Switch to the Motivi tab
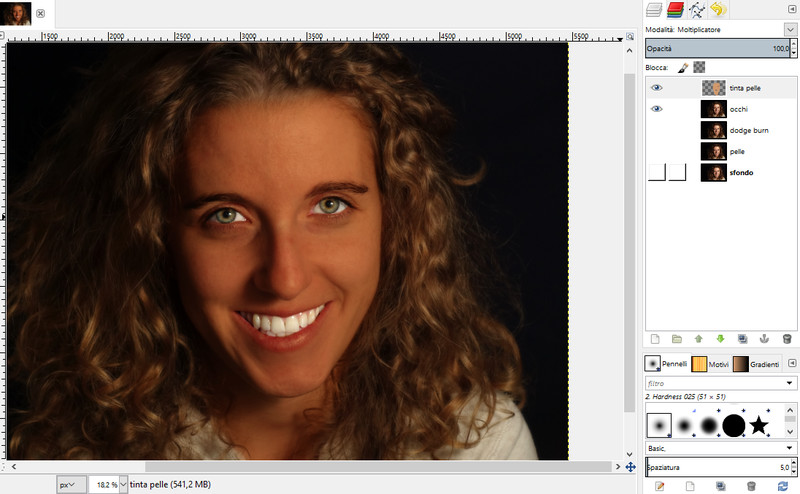 pyautogui.click(x=711, y=364)
